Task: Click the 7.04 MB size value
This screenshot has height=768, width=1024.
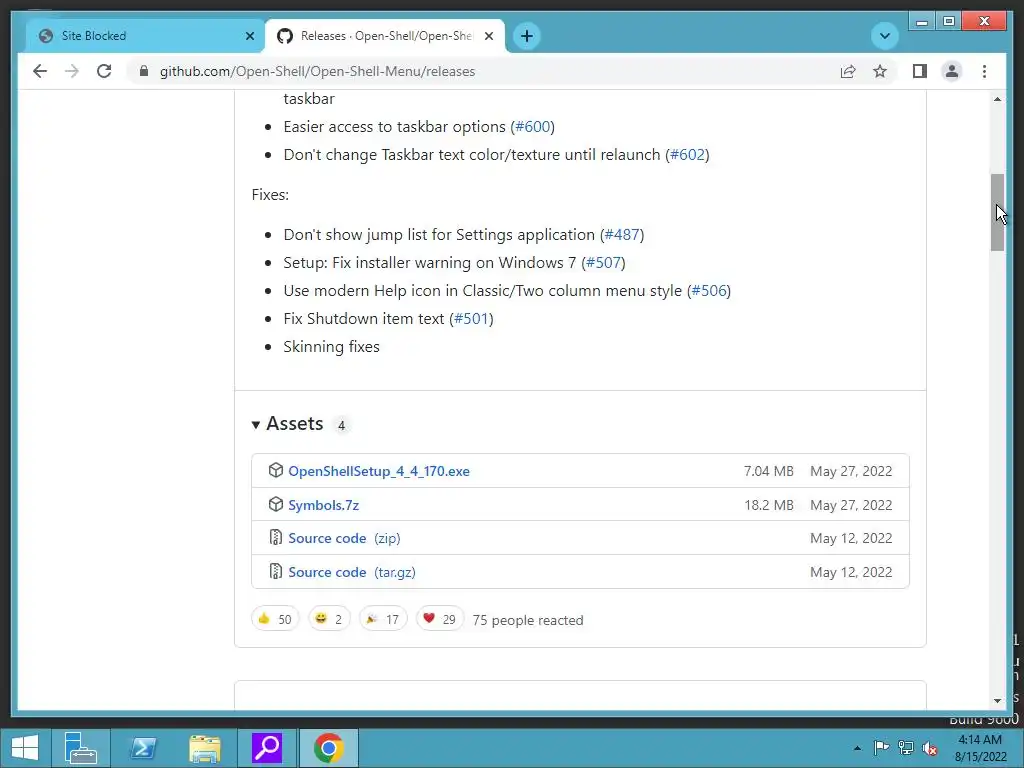Action: point(769,471)
